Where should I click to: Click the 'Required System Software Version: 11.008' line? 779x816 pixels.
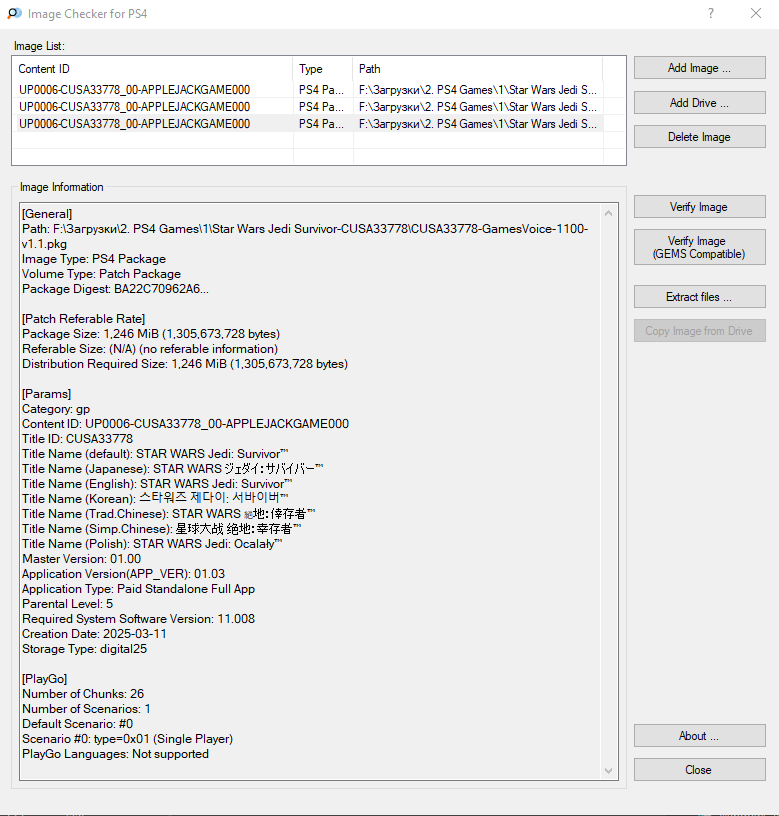pyautogui.click(x=138, y=619)
